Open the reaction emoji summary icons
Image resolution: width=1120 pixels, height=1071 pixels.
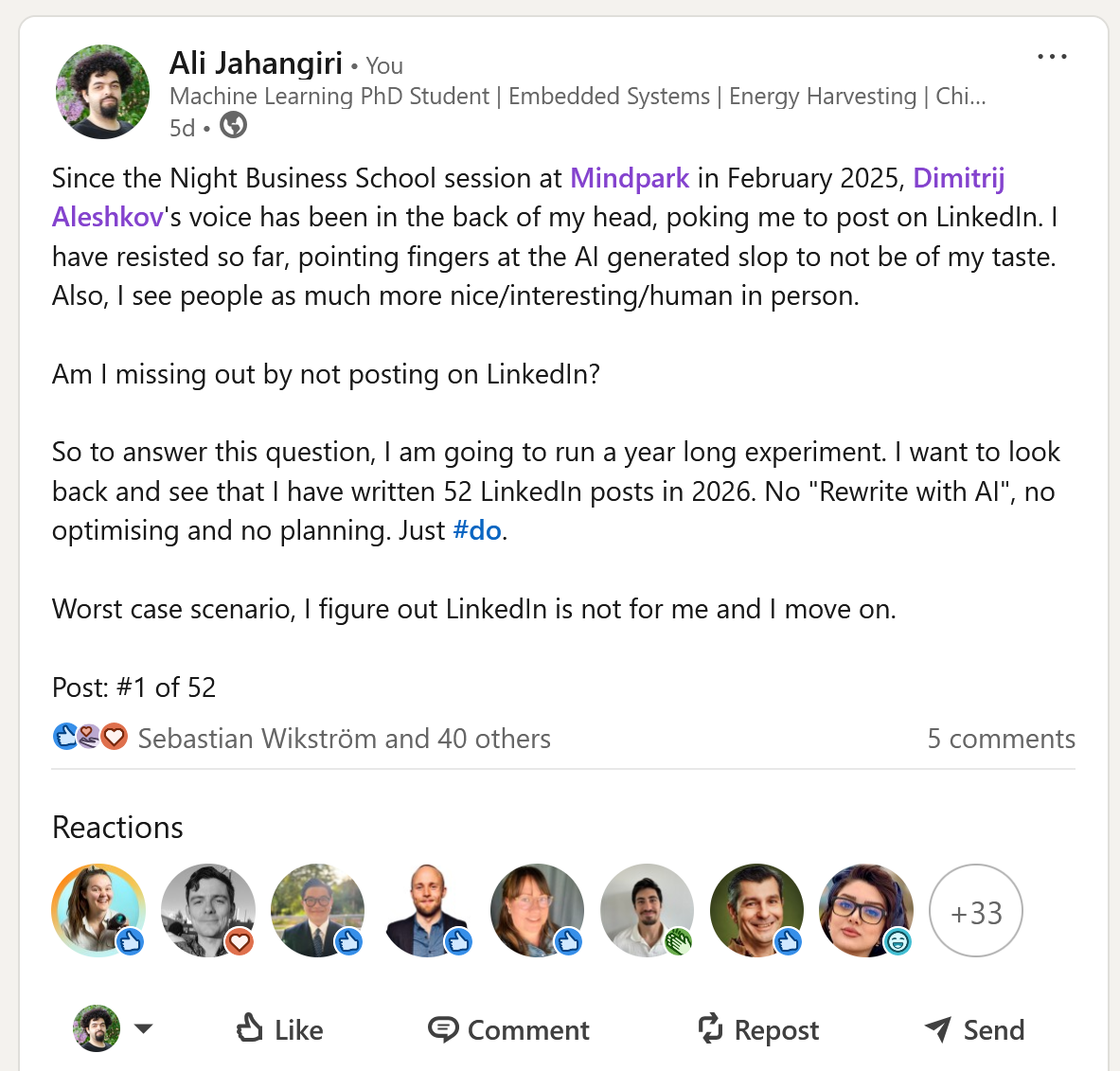coord(90,737)
